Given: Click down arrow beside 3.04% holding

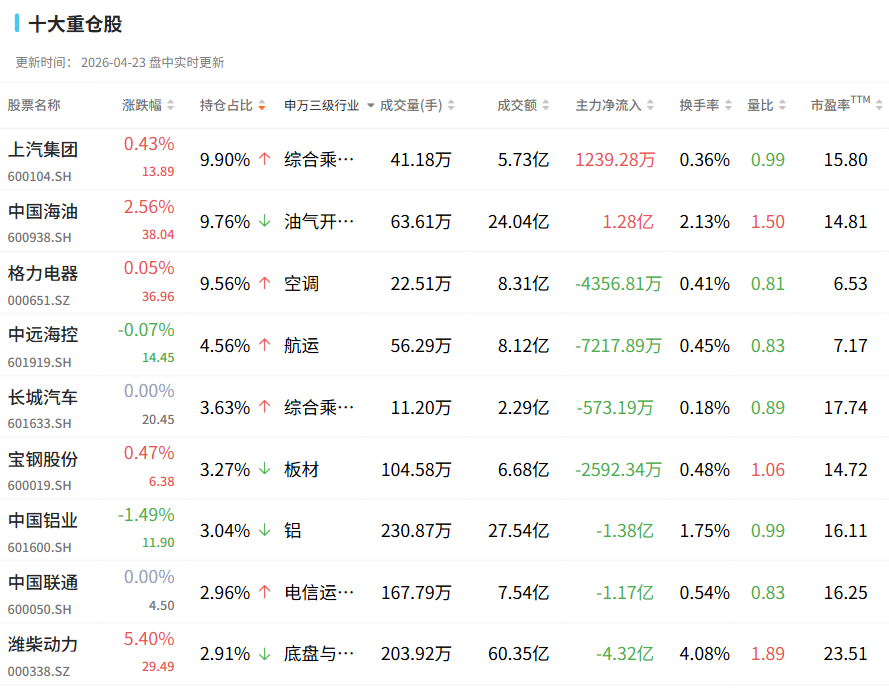Looking at the screenshot, I should click(265, 530).
